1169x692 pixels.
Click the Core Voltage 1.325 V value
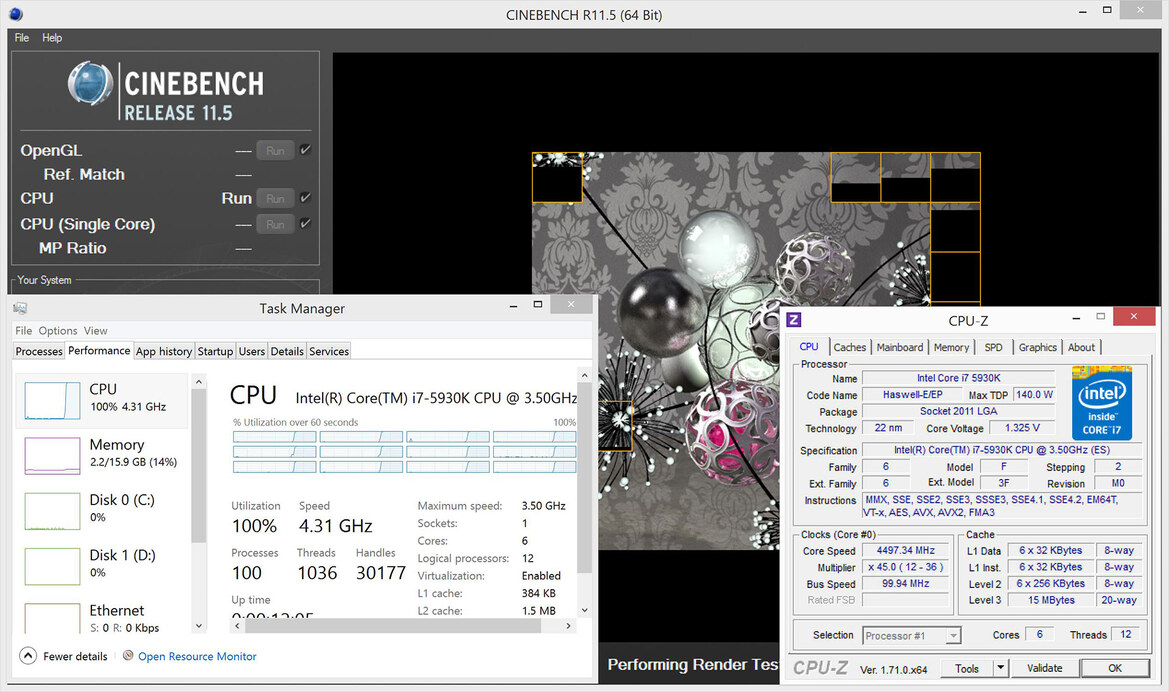tap(1022, 427)
